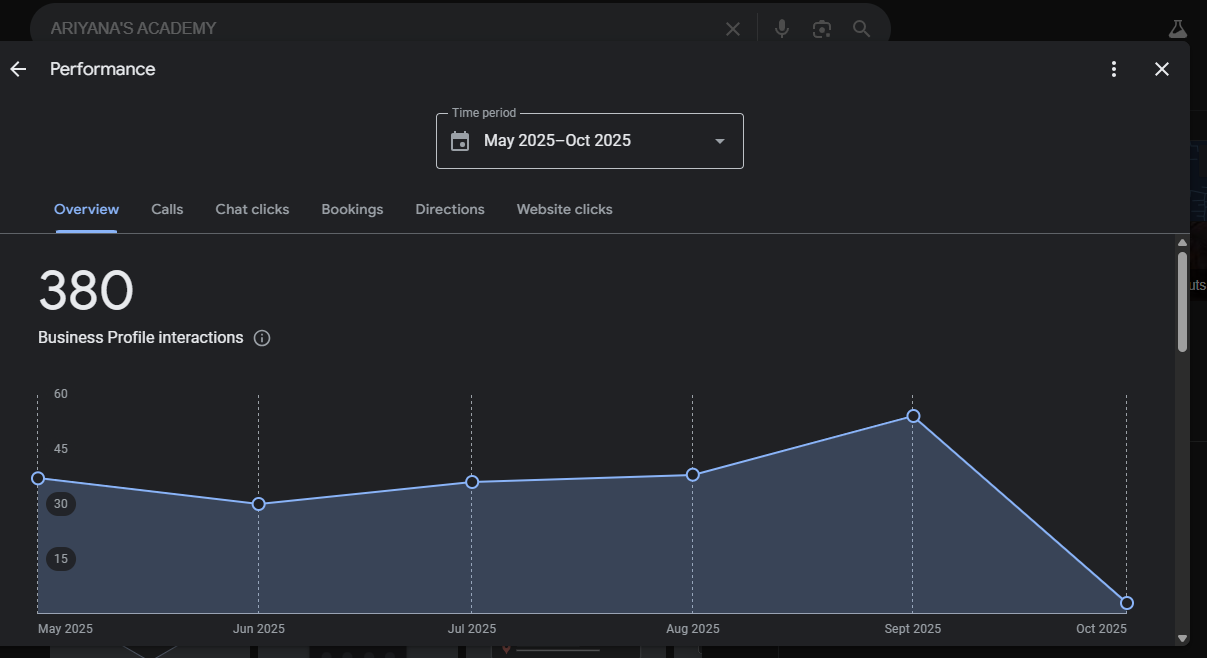
Task: Click the calendar icon in Time period
Action: 460,141
